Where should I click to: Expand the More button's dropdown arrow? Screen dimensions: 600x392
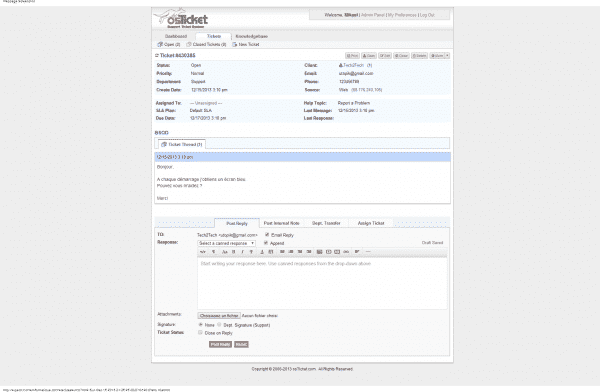tap(447, 56)
